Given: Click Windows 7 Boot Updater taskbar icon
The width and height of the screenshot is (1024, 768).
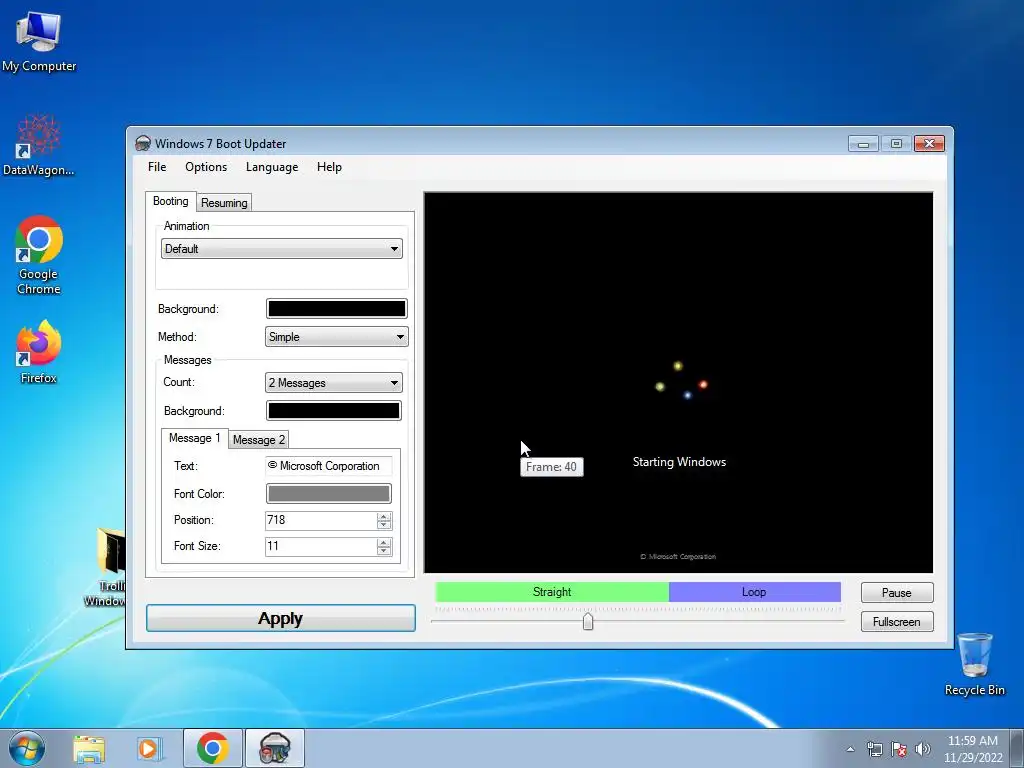Looking at the screenshot, I should pos(274,748).
